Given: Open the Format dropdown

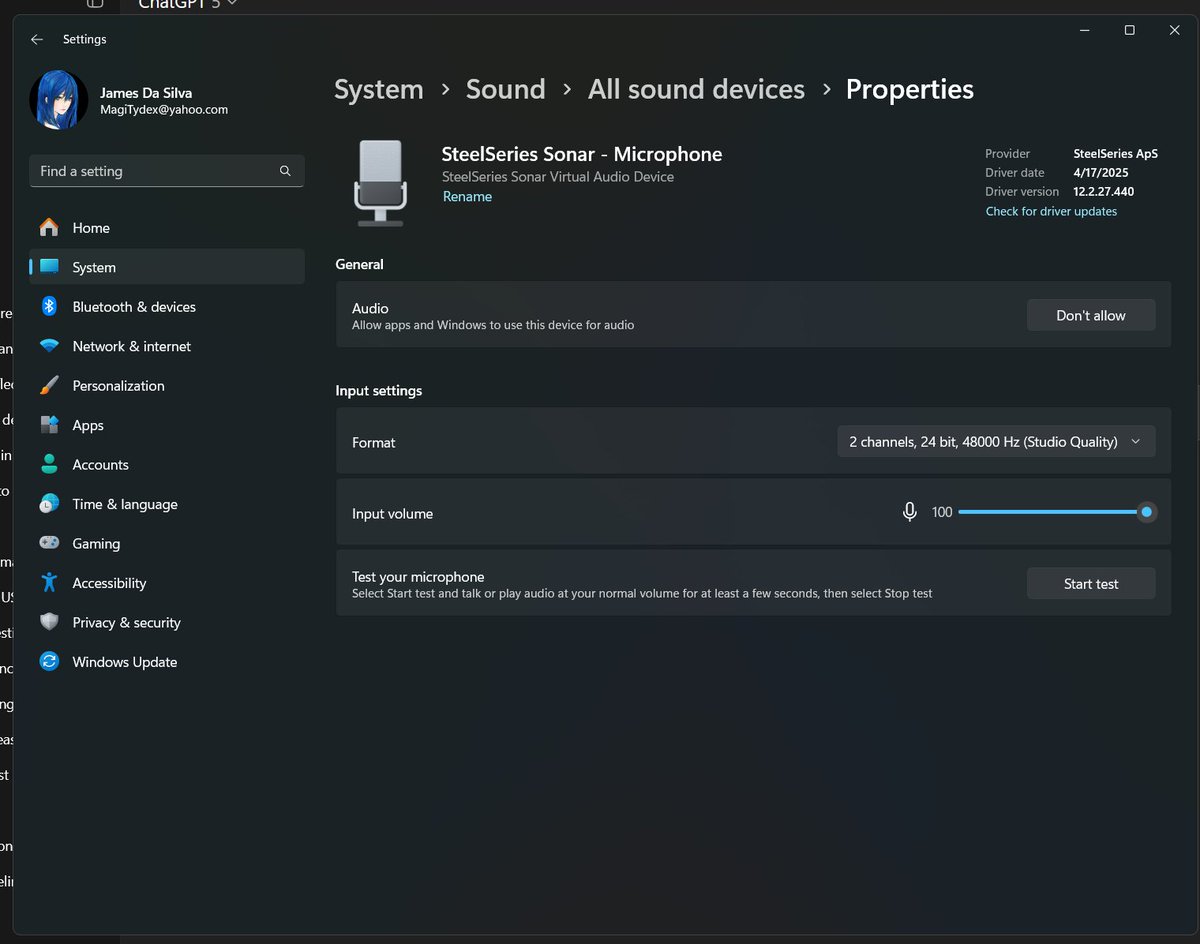Looking at the screenshot, I should (996, 441).
